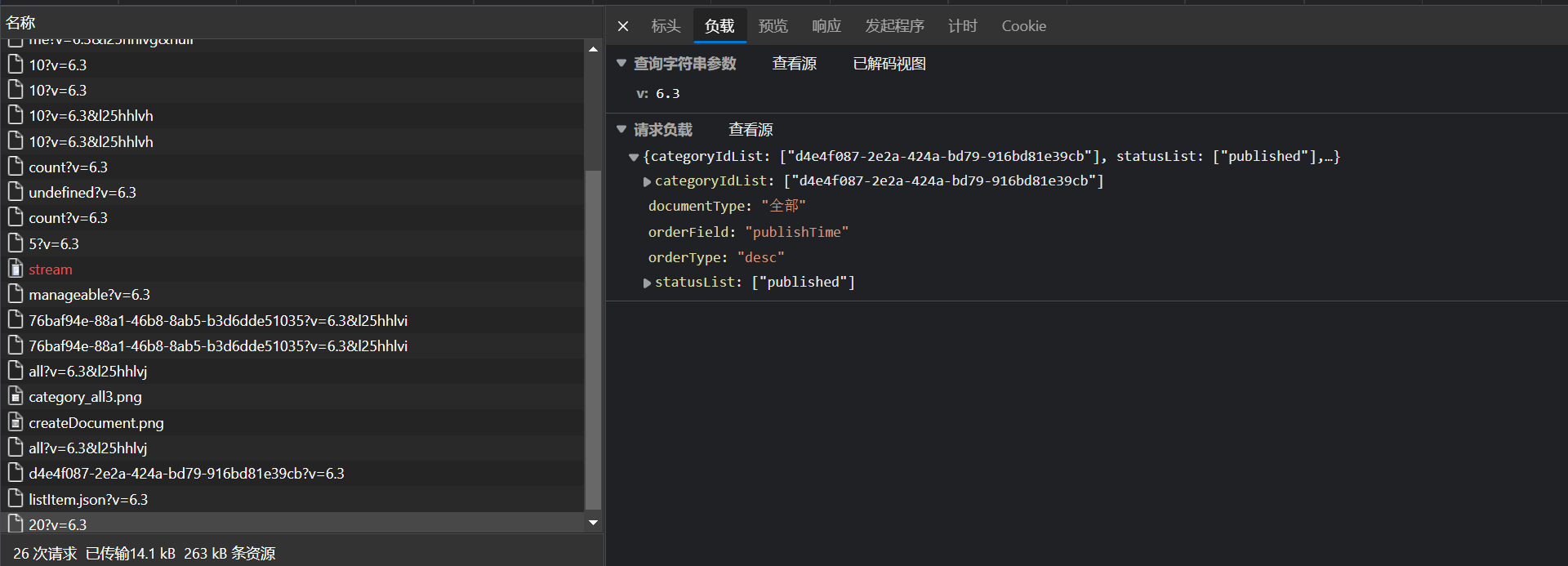Click the createDocument.png image icon

16,422
